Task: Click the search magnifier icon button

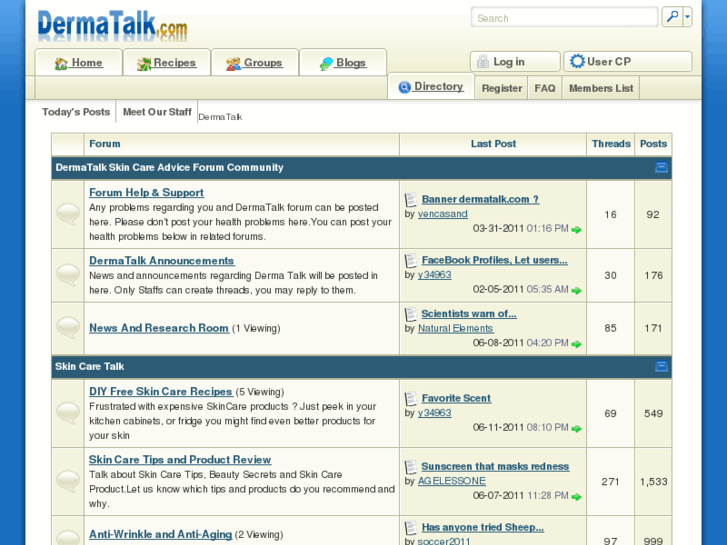Action: point(672,17)
